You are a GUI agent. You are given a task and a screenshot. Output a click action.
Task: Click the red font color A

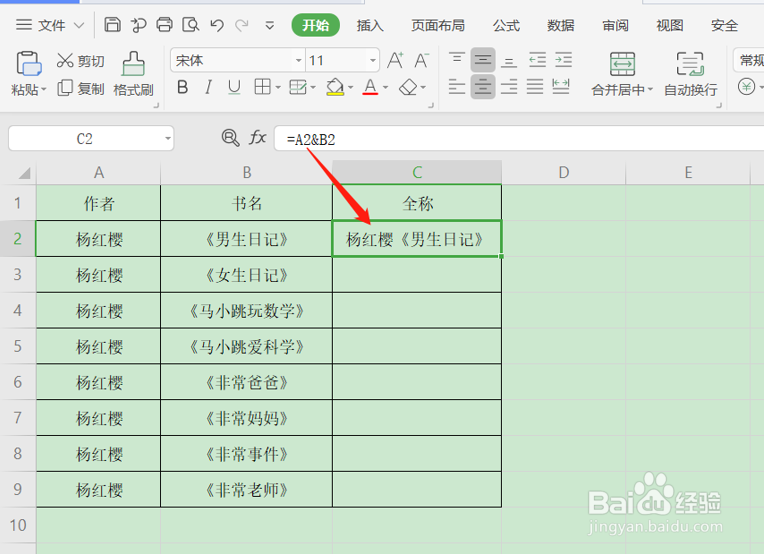(x=370, y=87)
